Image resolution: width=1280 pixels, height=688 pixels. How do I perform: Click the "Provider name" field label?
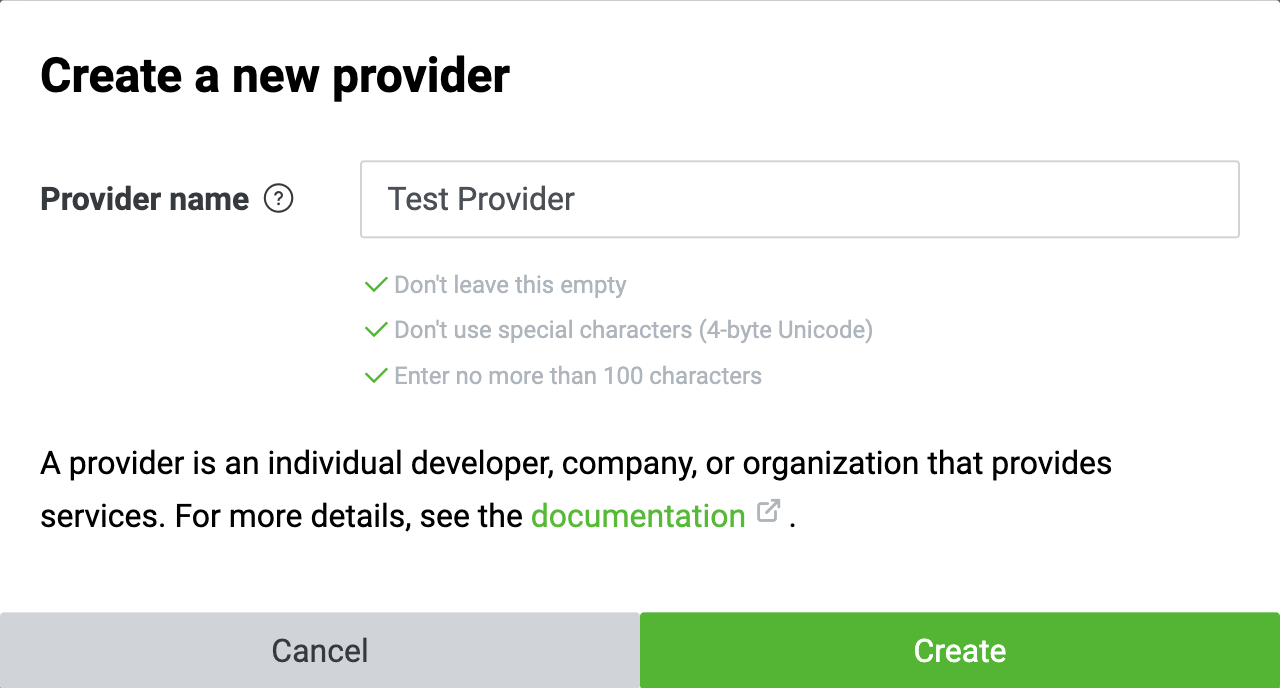point(144,199)
